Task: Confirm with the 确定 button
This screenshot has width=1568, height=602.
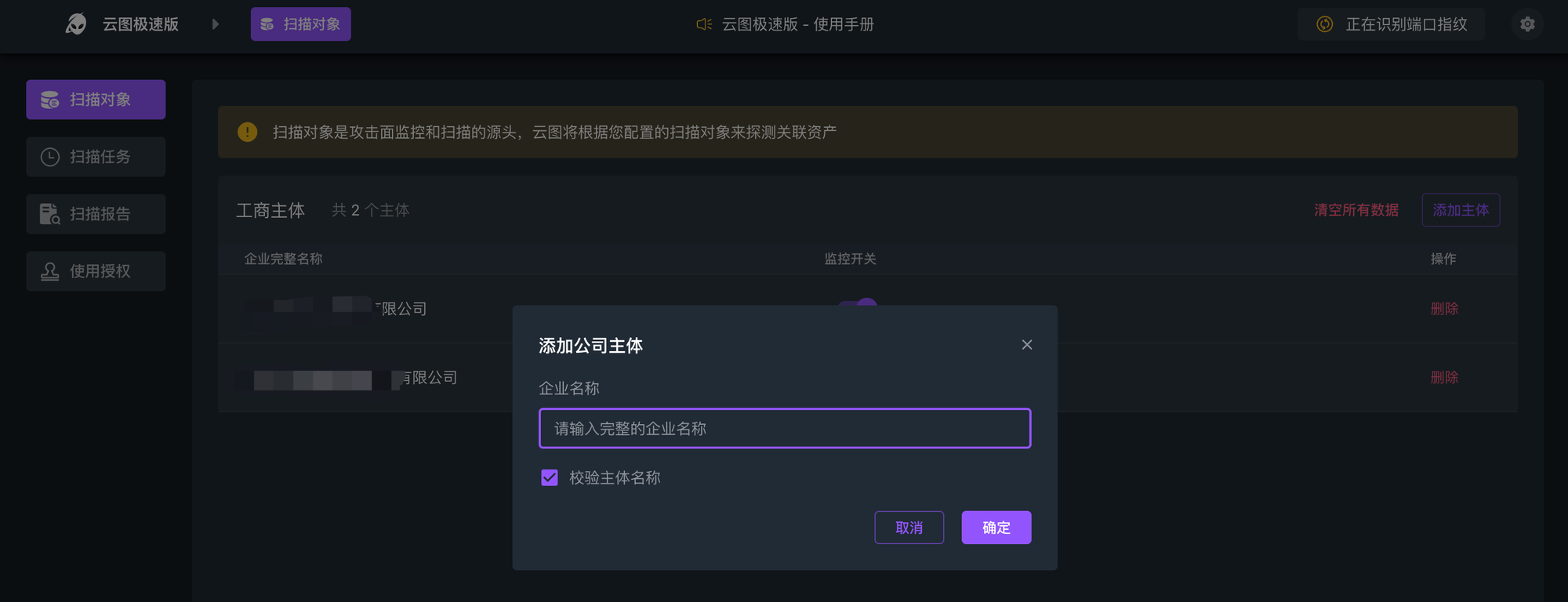Action: tap(996, 528)
